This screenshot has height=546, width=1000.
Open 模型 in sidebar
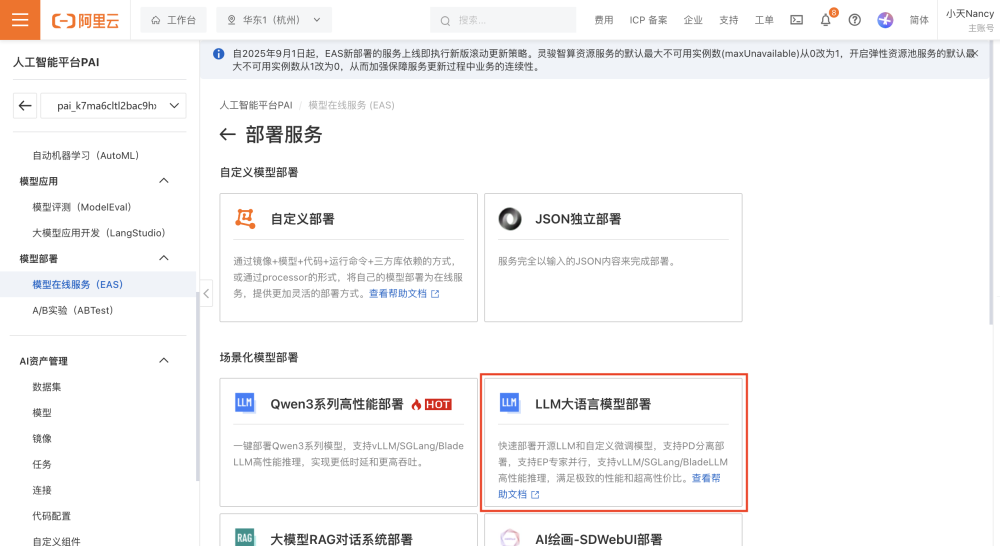tap(42, 413)
